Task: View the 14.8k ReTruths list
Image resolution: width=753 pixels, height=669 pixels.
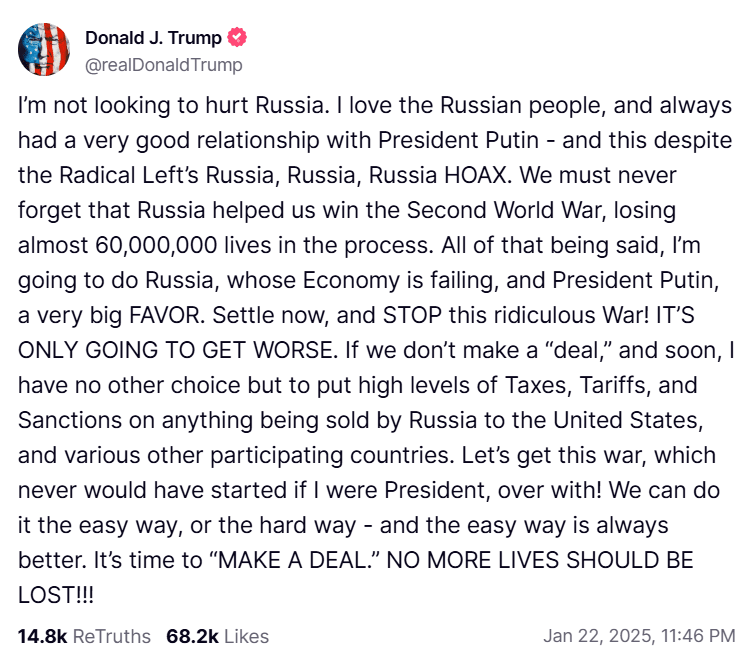Action: (x=84, y=636)
